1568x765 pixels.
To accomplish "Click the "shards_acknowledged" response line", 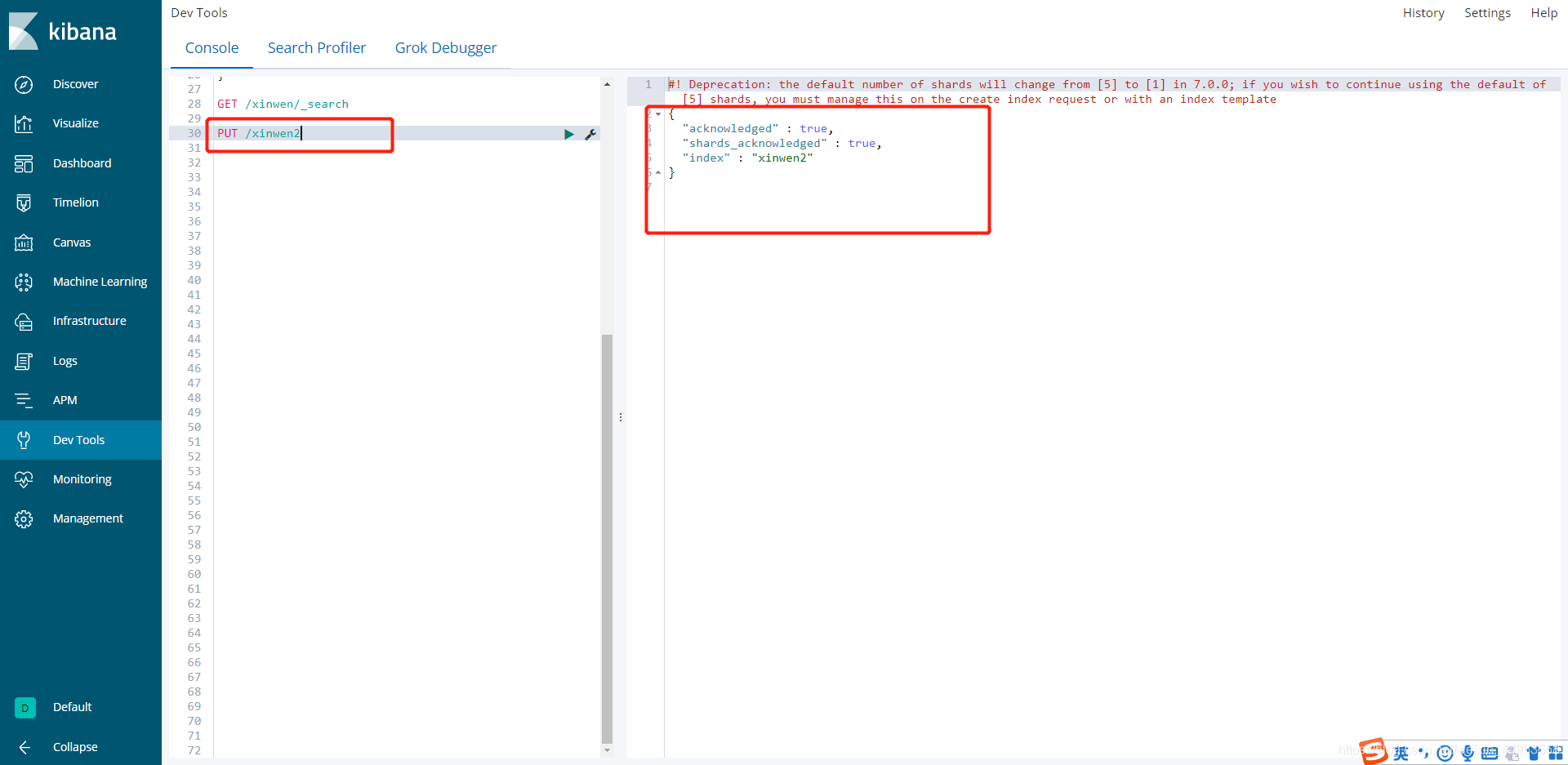I will [x=782, y=143].
